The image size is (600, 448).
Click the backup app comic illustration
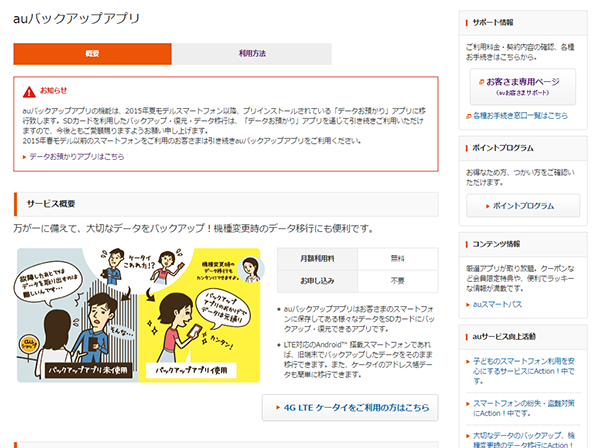click(139, 315)
